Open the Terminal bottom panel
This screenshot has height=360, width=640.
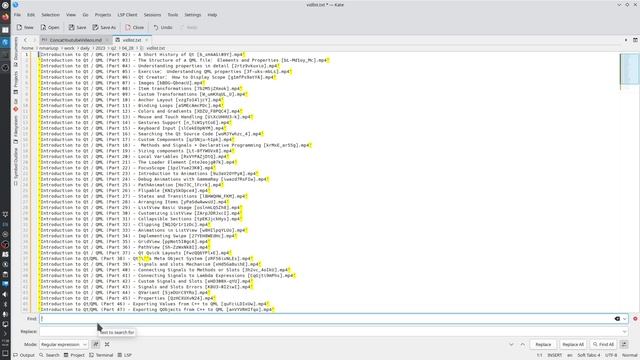(101, 355)
